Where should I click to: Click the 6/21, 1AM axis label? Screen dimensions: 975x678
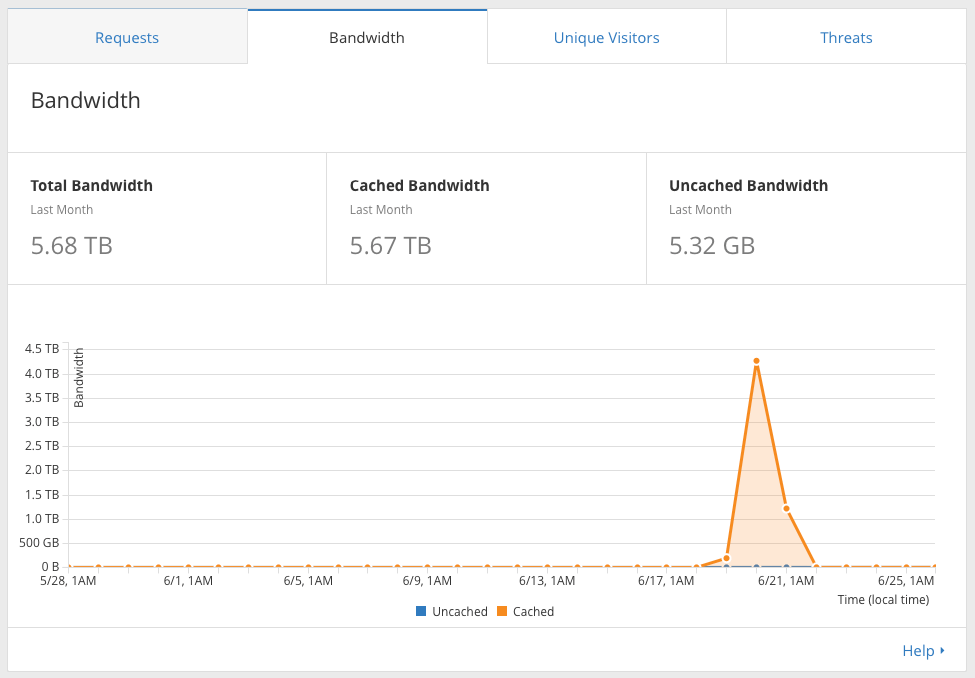[x=786, y=581]
